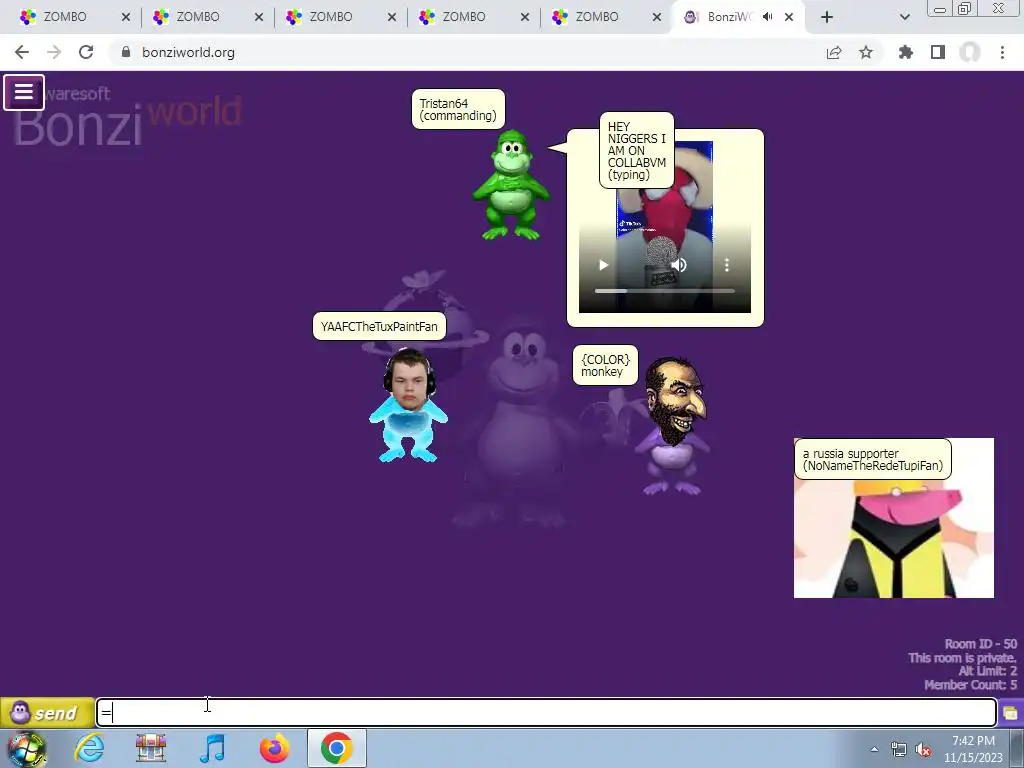Image resolution: width=1024 pixels, height=768 pixels.
Task: Open the taskbar store icon
Action: [x=151, y=748]
